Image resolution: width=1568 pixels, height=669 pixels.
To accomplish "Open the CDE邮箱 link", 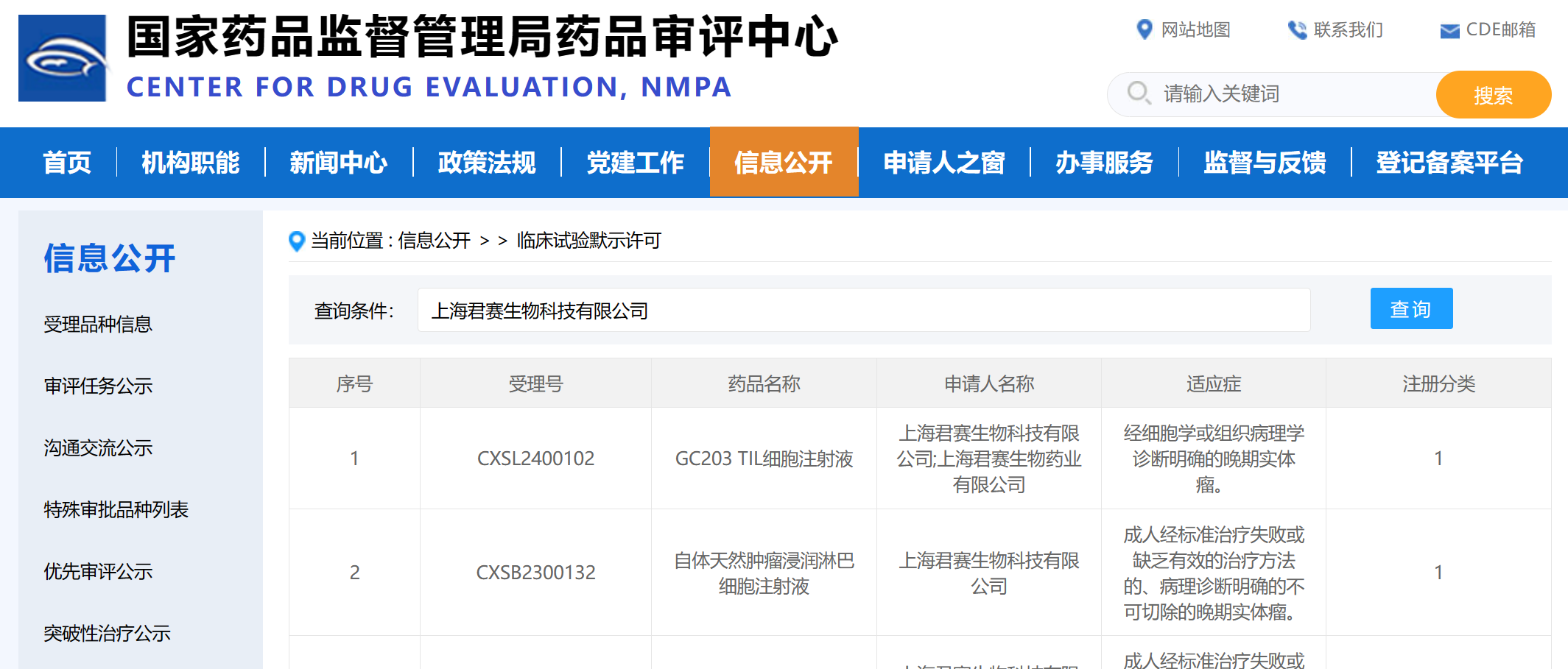I will 1500,29.
